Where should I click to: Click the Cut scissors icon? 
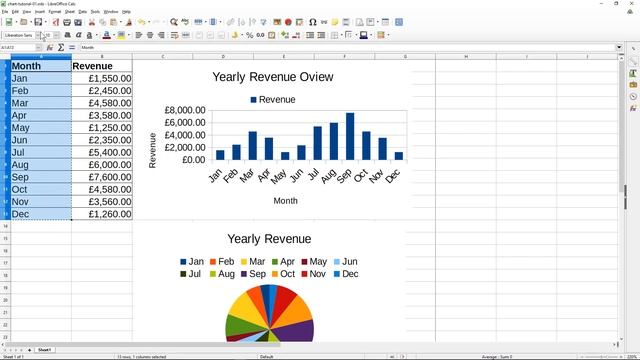pyautogui.click(x=92, y=22)
